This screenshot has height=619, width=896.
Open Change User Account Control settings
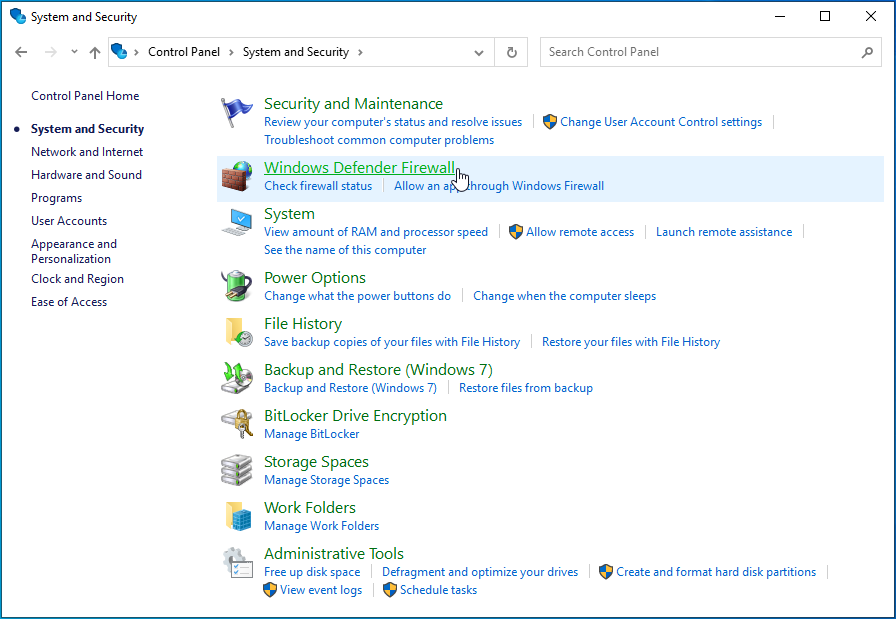click(x=660, y=122)
